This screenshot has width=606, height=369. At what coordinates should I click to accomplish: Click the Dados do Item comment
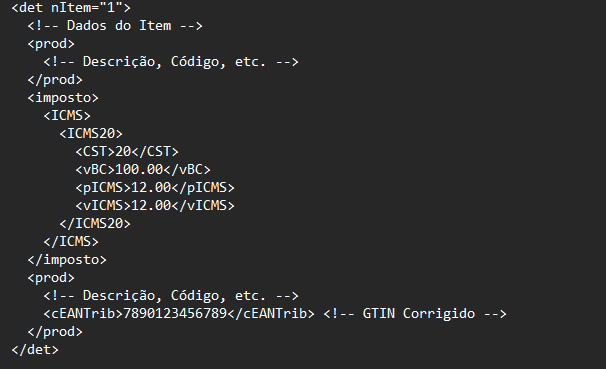pyautogui.click(x=115, y=26)
